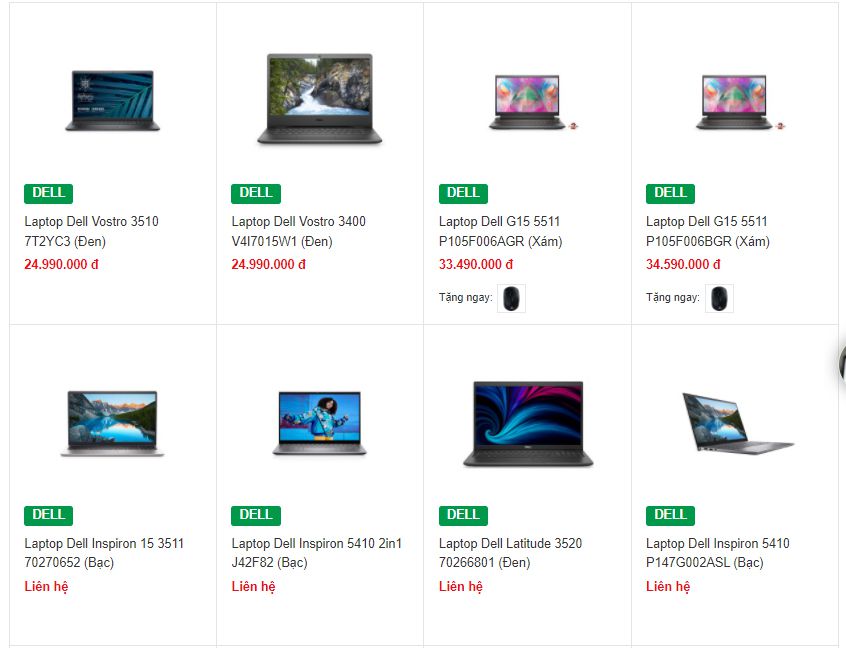846x648 pixels.
Task: Open Laptop Dell Vostro 3510 7T2YC3 link
Action: click(91, 231)
